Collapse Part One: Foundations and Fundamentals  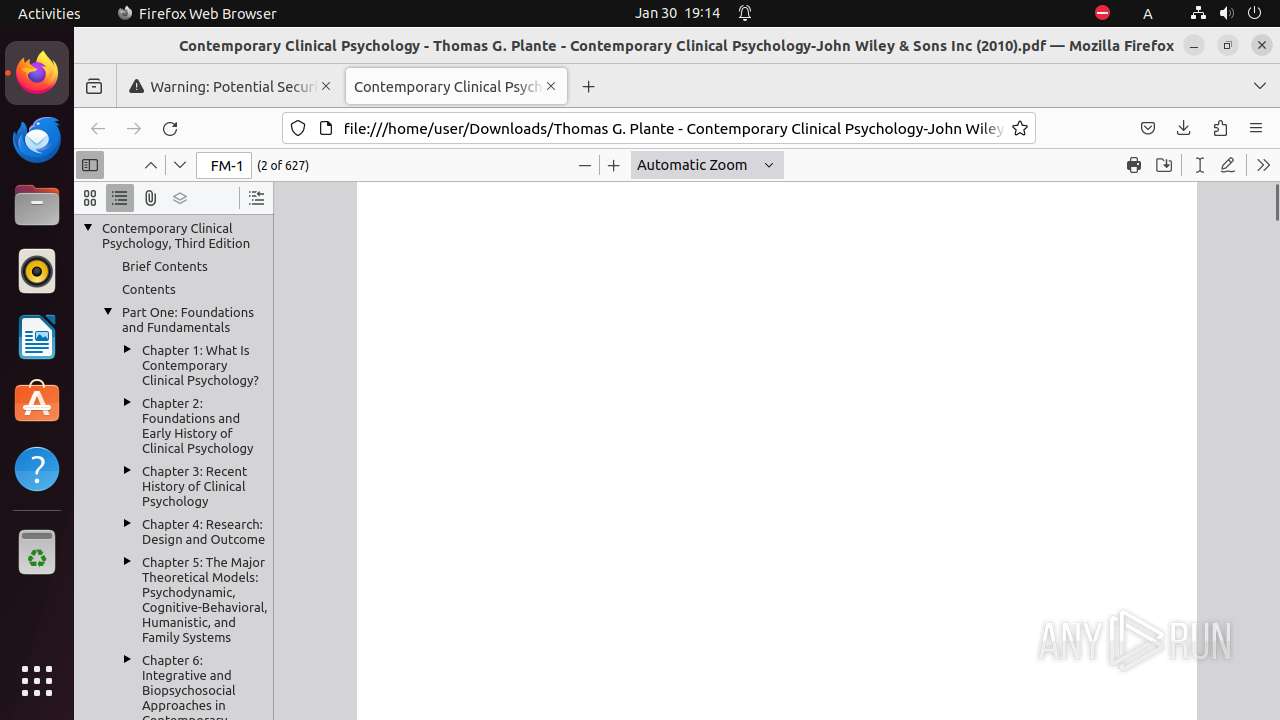pyautogui.click(x=108, y=312)
